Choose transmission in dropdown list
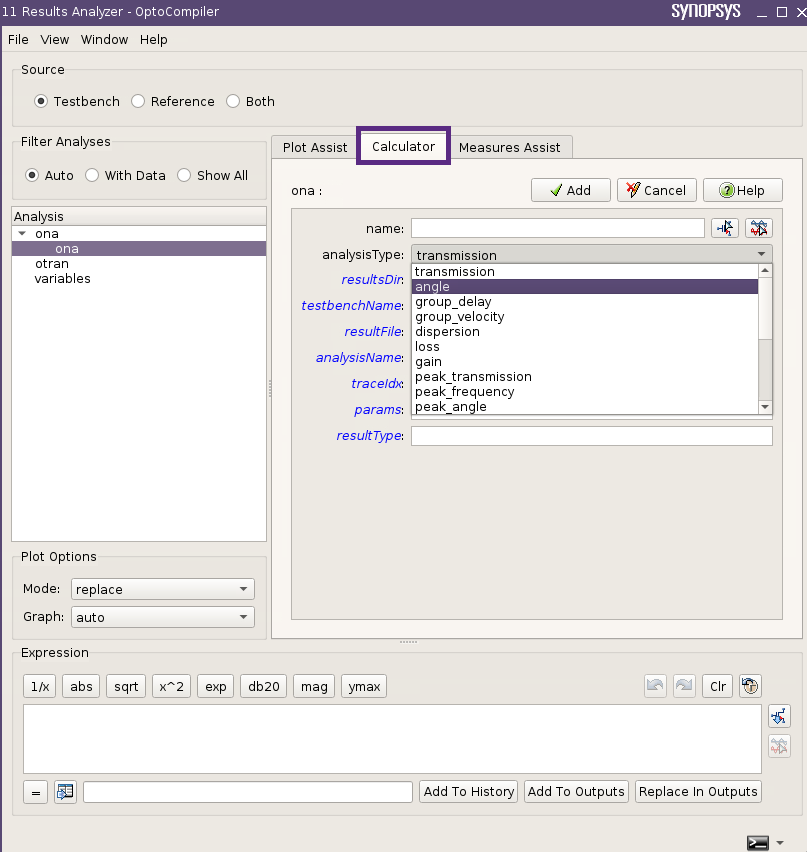 [585, 272]
